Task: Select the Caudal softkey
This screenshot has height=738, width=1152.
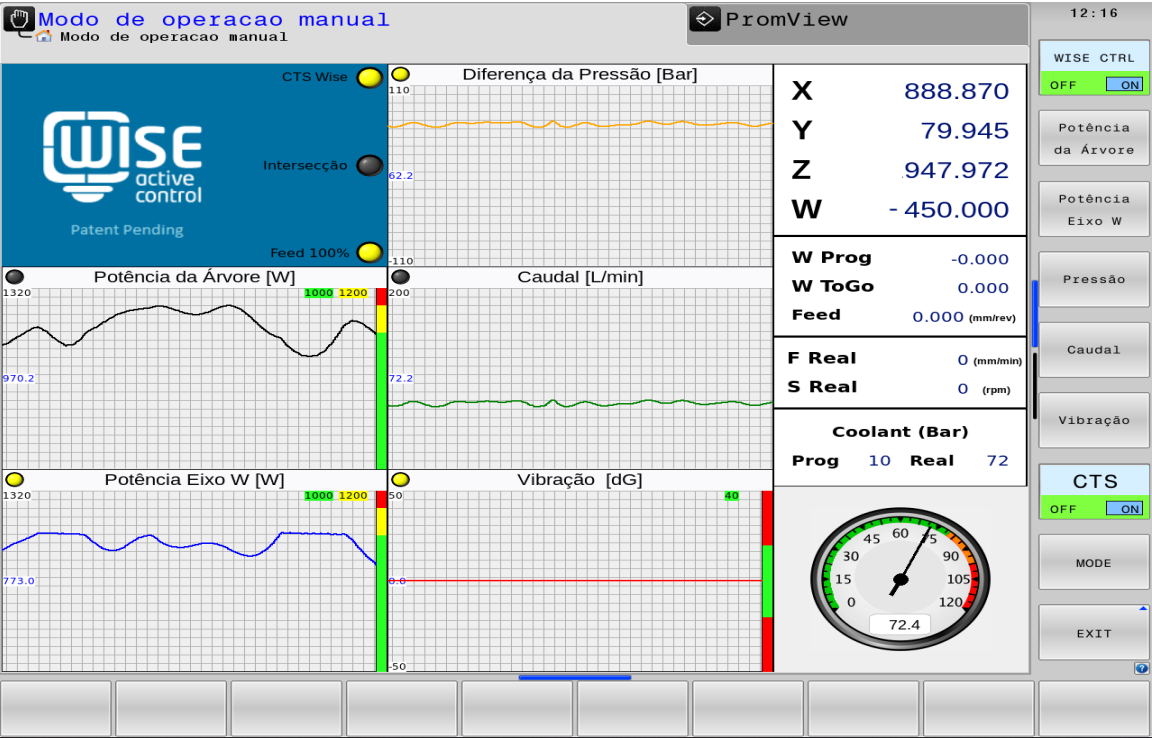Action: coord(1094,350)
